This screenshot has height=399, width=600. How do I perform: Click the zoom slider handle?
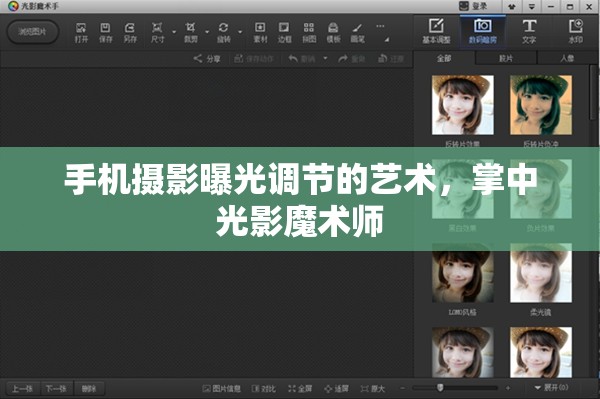click(440, 388)
